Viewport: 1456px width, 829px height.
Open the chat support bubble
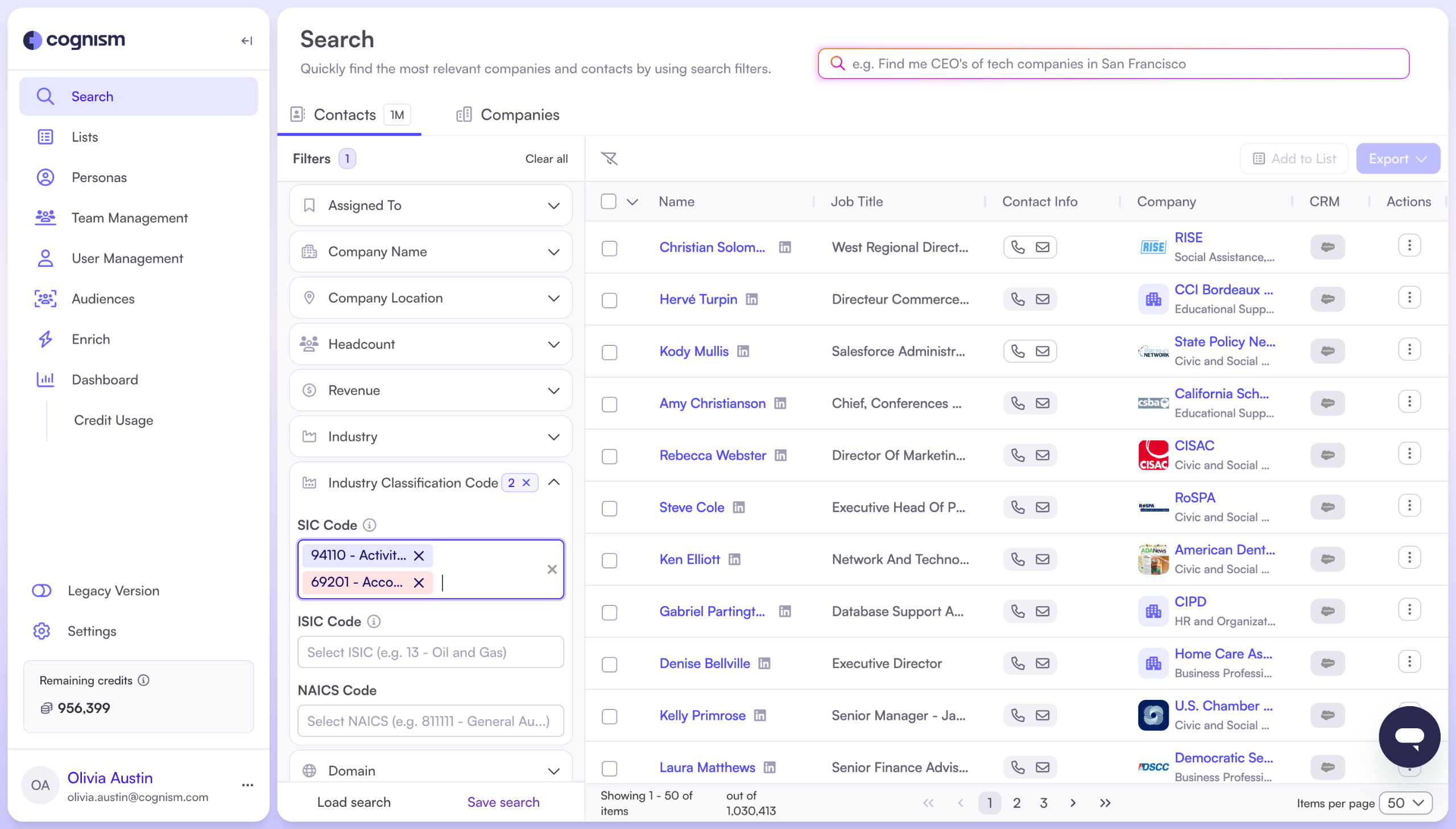coord(1409,736)
